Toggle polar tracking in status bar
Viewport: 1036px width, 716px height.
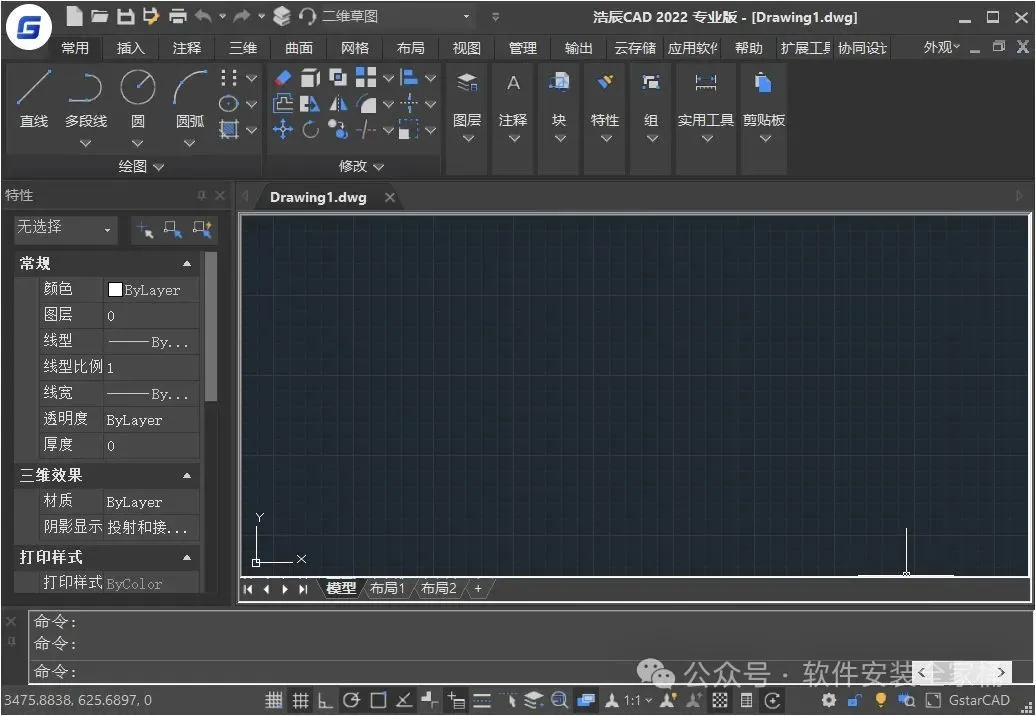tap(351, 701)
